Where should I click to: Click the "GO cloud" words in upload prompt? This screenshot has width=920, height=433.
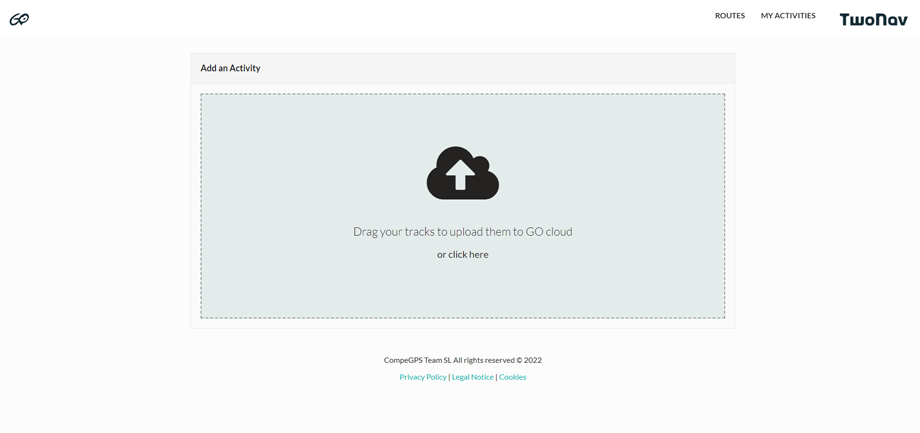click(x=549, y=231)
